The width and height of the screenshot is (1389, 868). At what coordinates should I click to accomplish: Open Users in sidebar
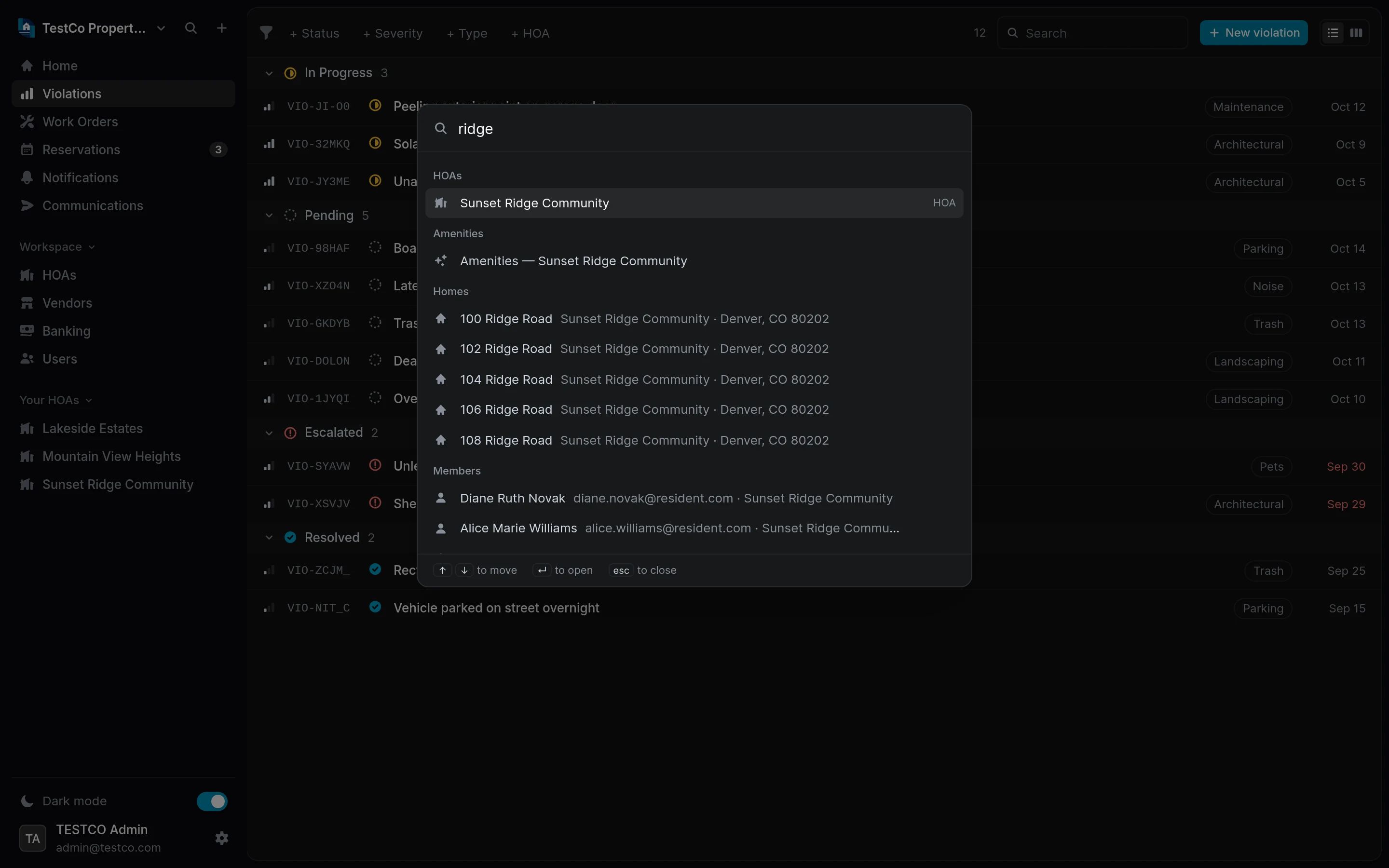pyautogui.click(x=123, y=359)
